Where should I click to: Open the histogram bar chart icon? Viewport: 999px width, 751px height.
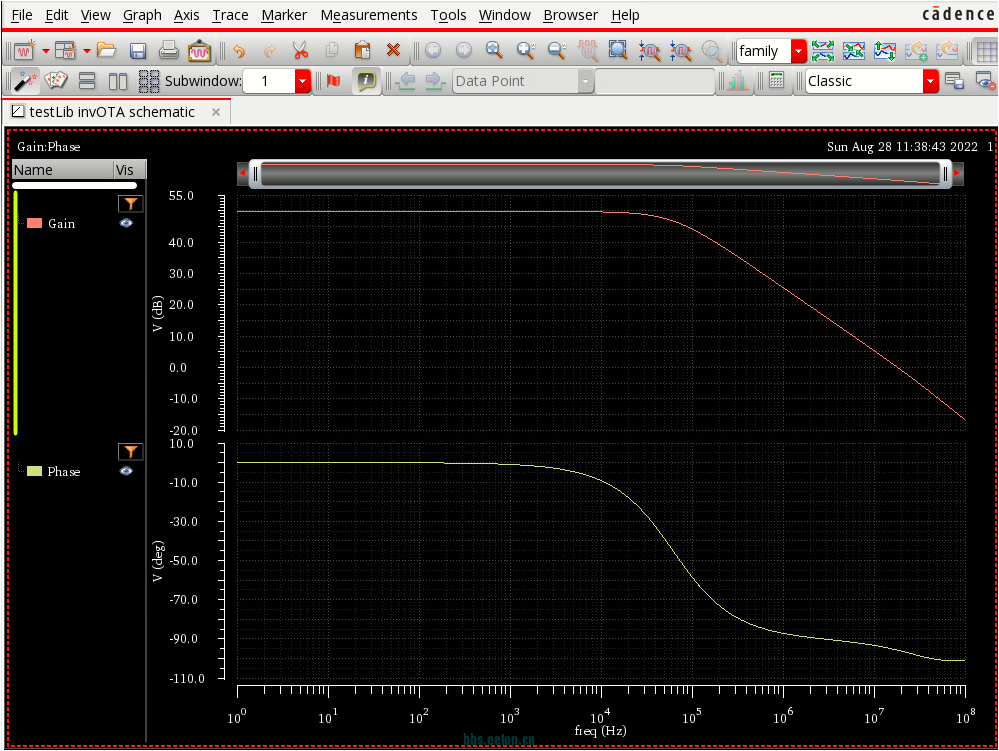pyautogui.click(x=737, y=81)
